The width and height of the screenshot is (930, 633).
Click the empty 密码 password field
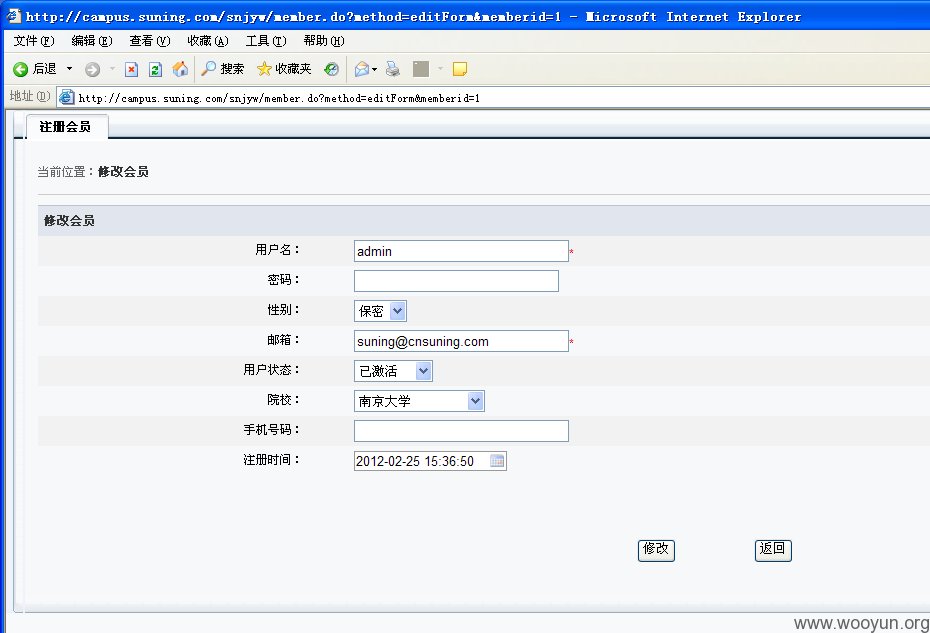tap(456, 281)
